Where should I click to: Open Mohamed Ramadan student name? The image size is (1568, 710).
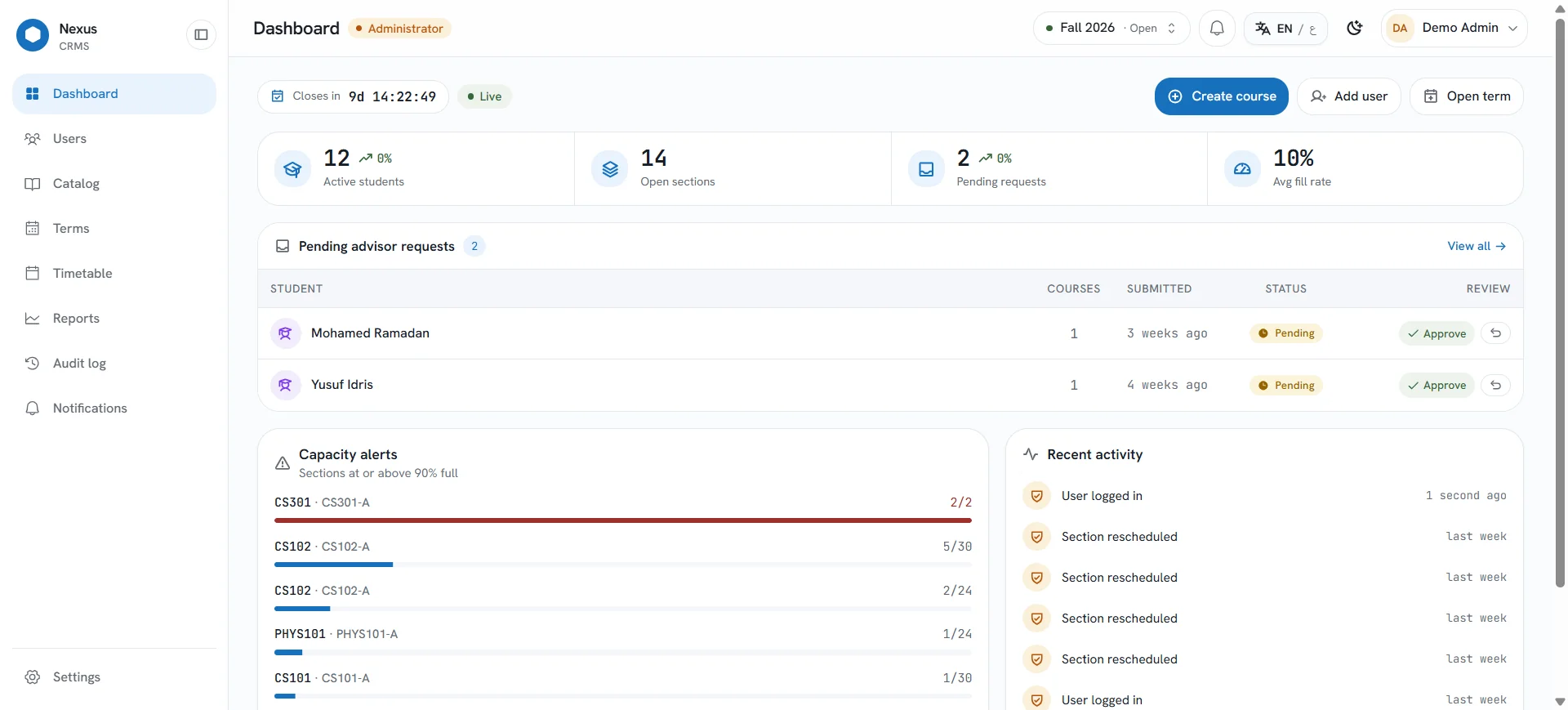pos(370,333)
